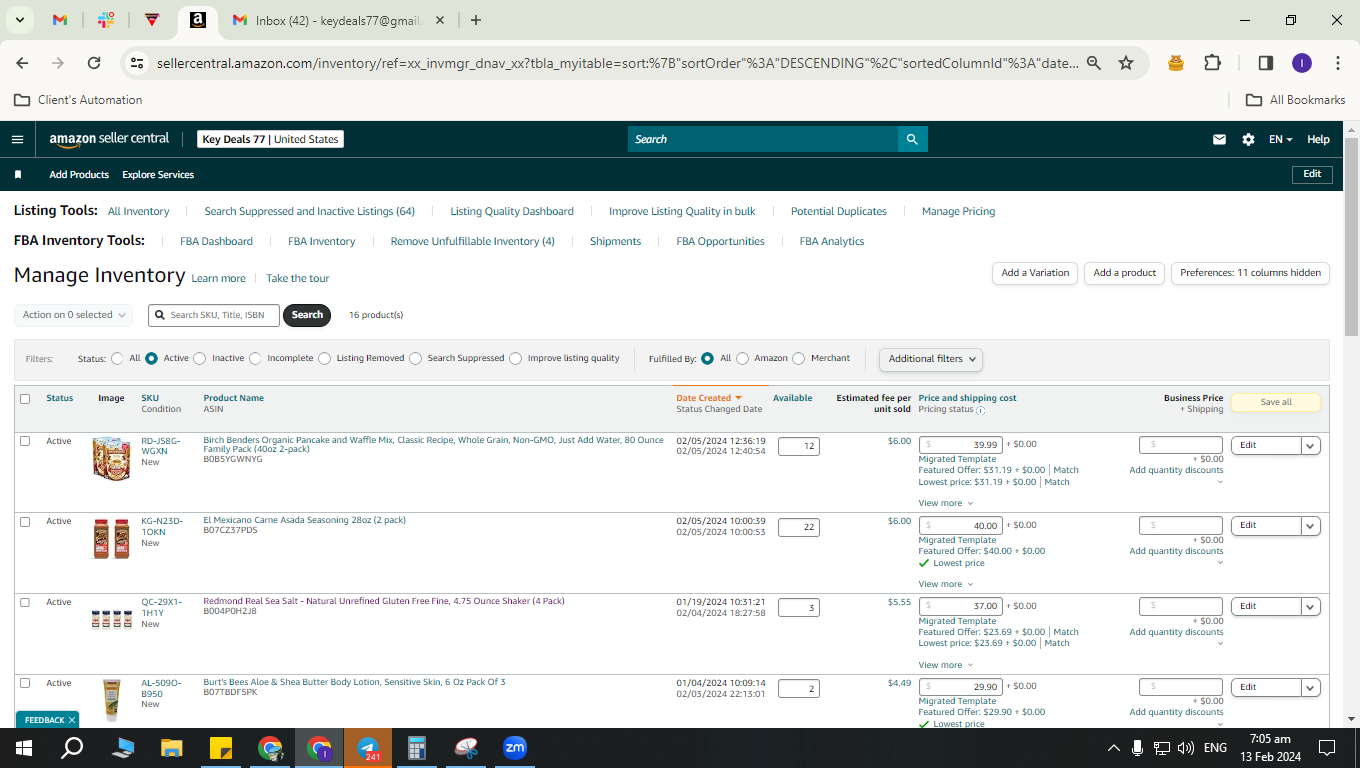Click the browser reload page icon

[94, 63]
